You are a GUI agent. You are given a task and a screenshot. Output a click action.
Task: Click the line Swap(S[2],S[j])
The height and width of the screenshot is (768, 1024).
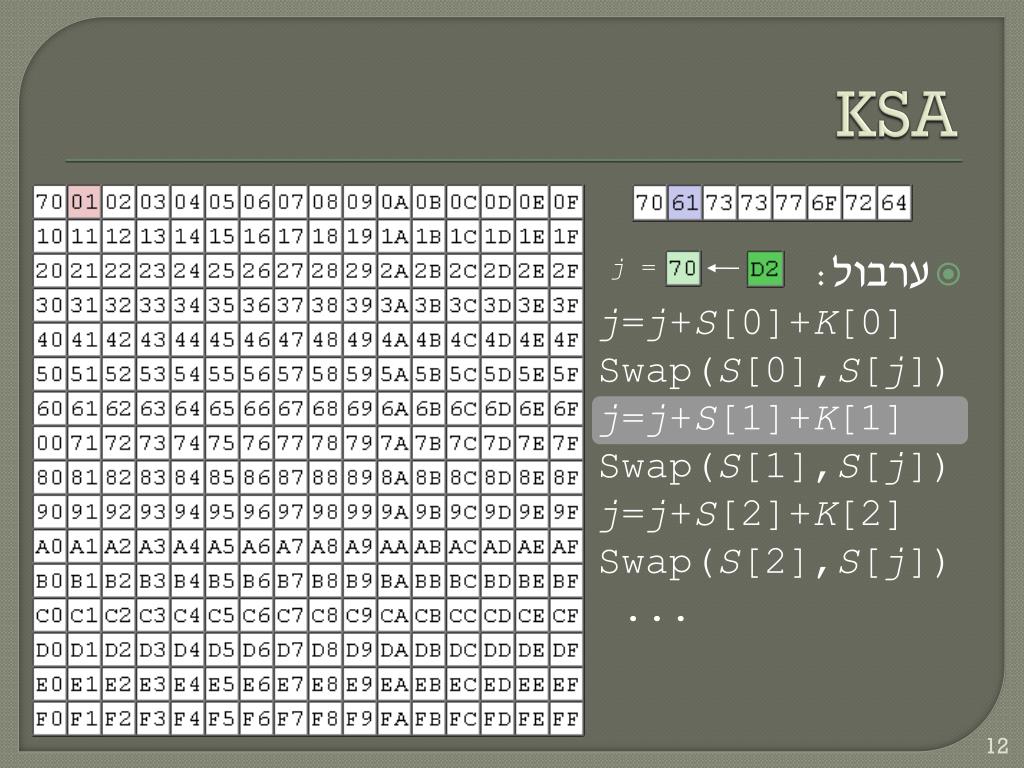(x=773, y=562)
